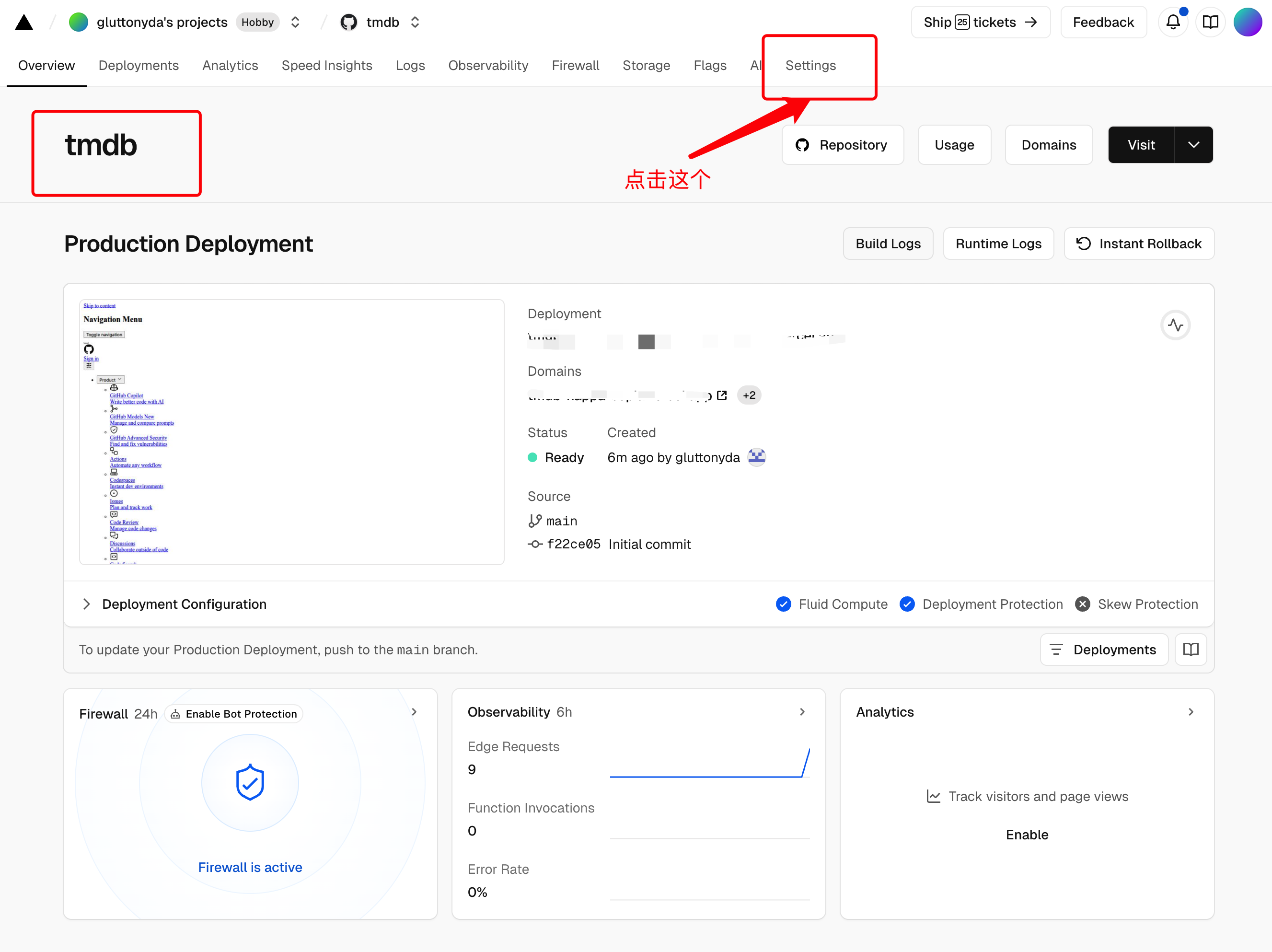Open the Speed Insights tab

click(x=326, y=66)
